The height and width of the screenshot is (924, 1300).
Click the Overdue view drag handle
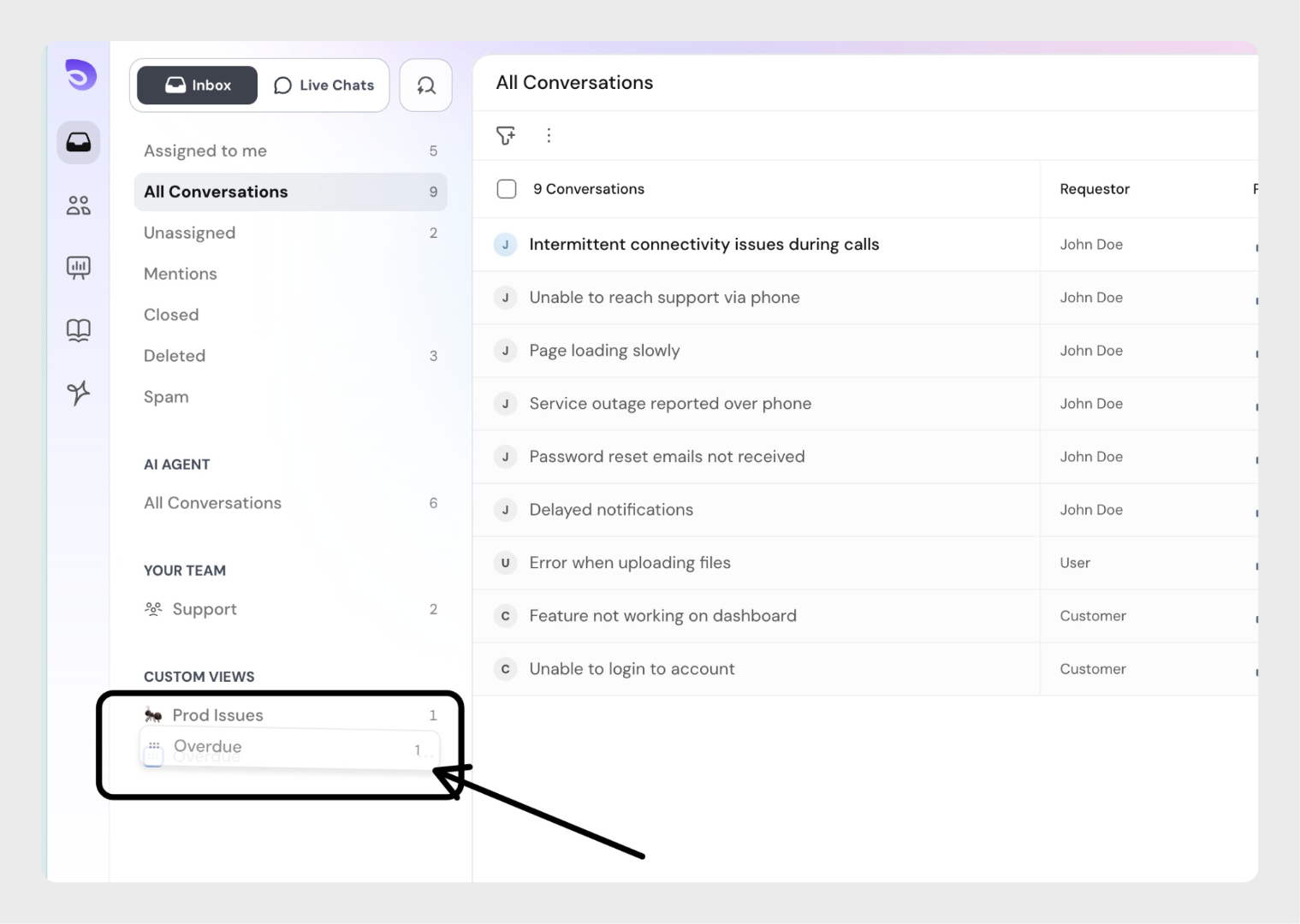pos(154,746)
